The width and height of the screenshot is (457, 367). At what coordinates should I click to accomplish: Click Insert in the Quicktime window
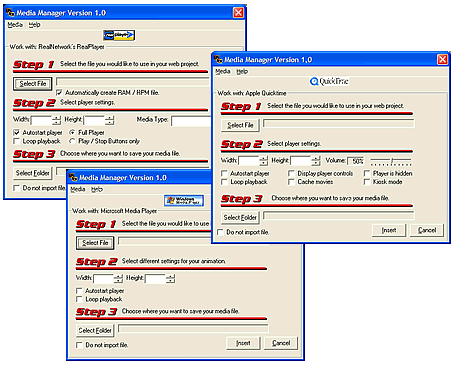click(389, 230)
